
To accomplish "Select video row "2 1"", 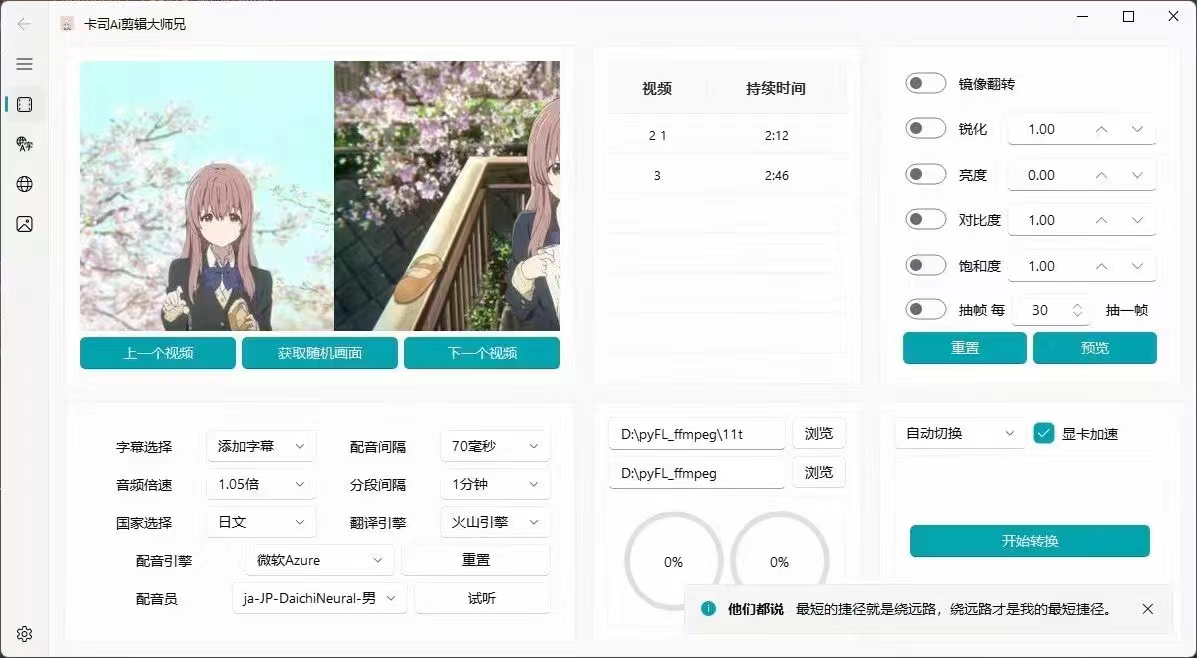I will pos(728,135).
